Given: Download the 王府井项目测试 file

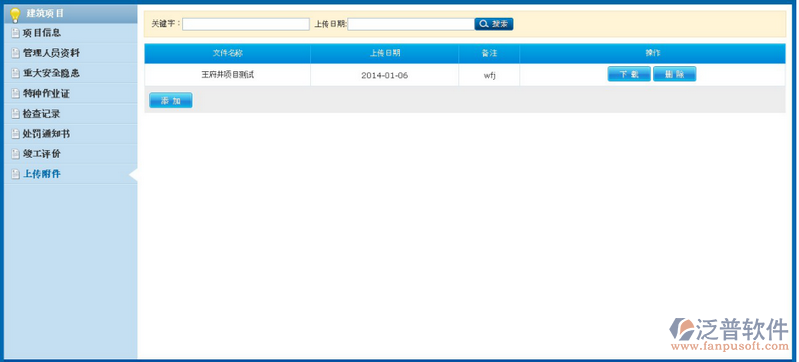Looking at the screenshot, I should tap(629, 74).
